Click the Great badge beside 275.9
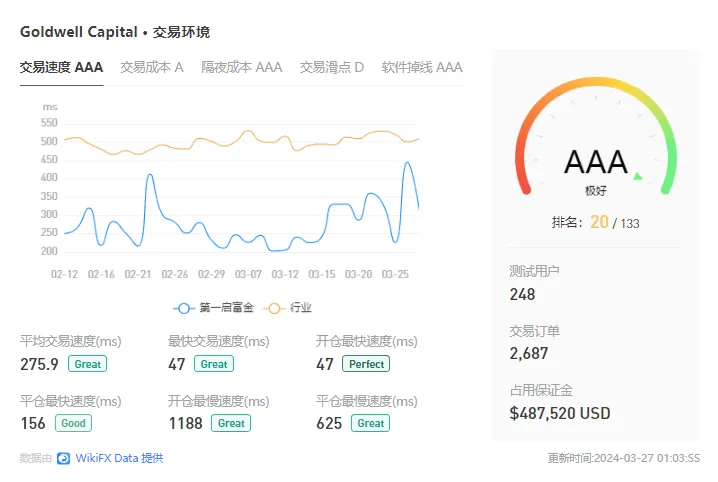Viewport: 718px width, 482px height. coord(87,364)
